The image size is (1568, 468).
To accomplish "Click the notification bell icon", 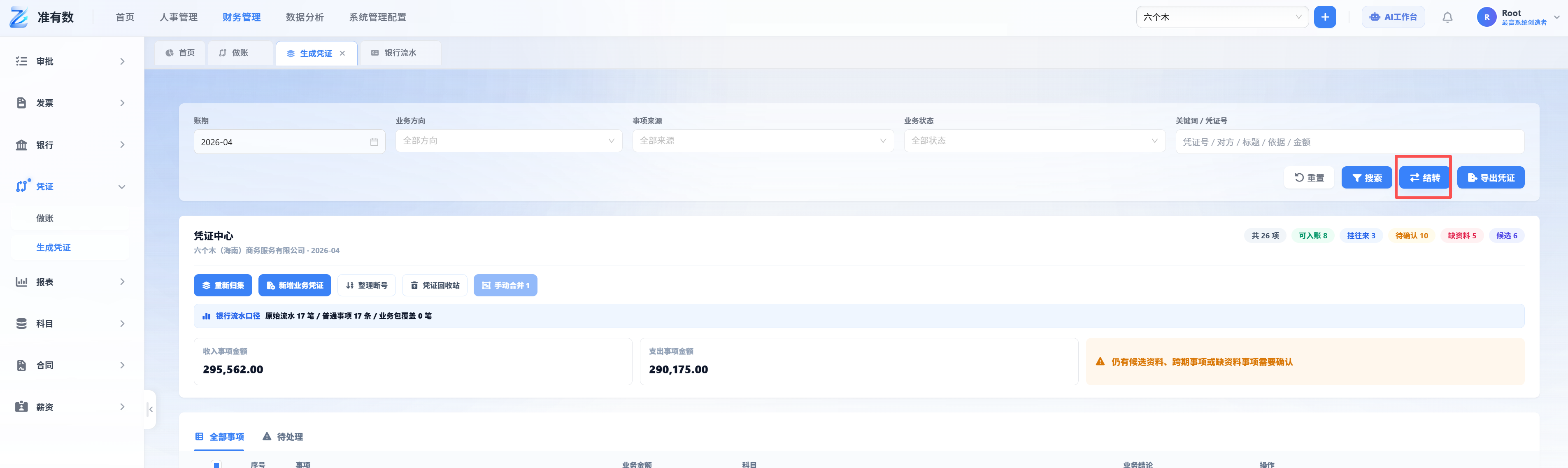I will (1447, 17).
